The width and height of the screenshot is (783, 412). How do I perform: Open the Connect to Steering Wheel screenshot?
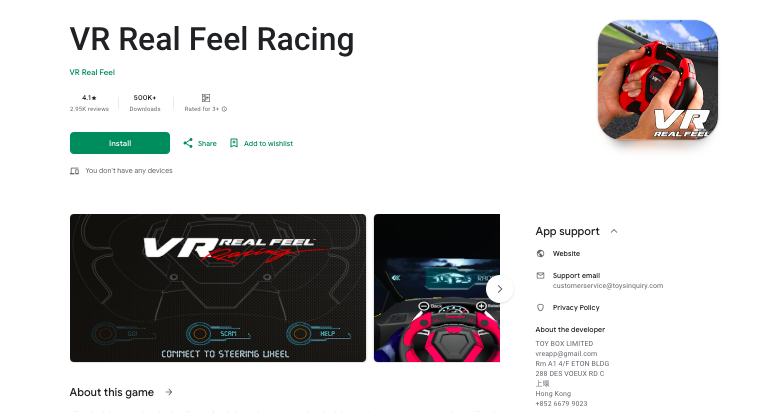(218, 288)
